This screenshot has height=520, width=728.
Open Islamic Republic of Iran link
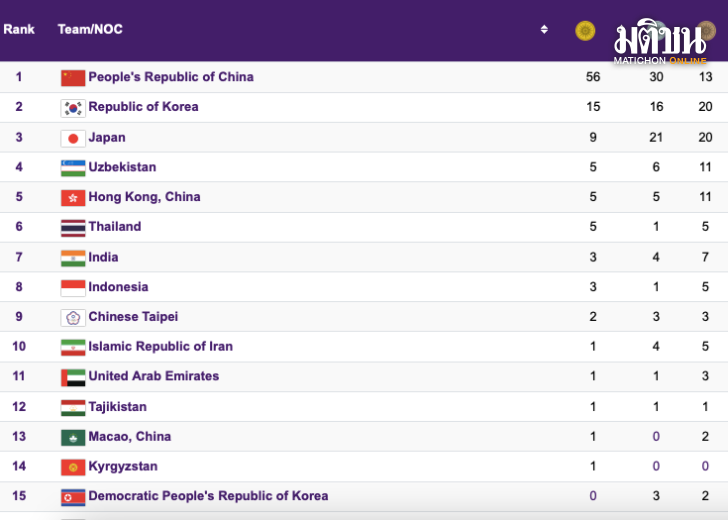[x=161, y=346]
